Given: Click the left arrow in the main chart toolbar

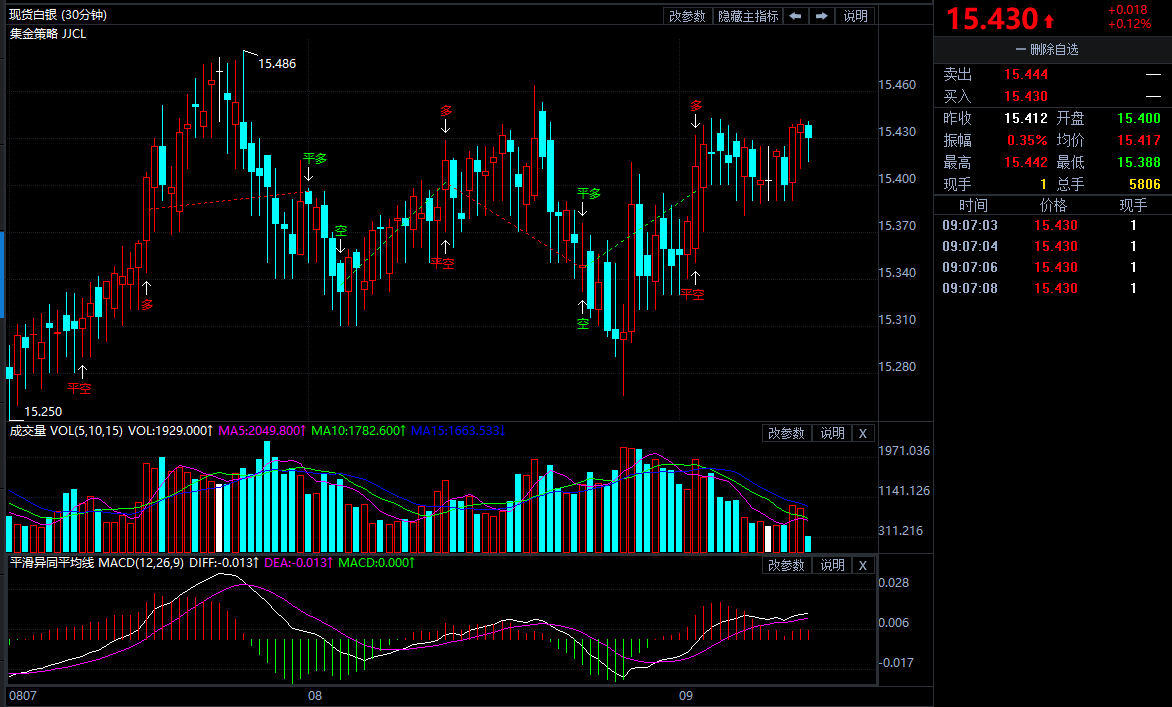Looking at the screenshot, I should [795, 16].
